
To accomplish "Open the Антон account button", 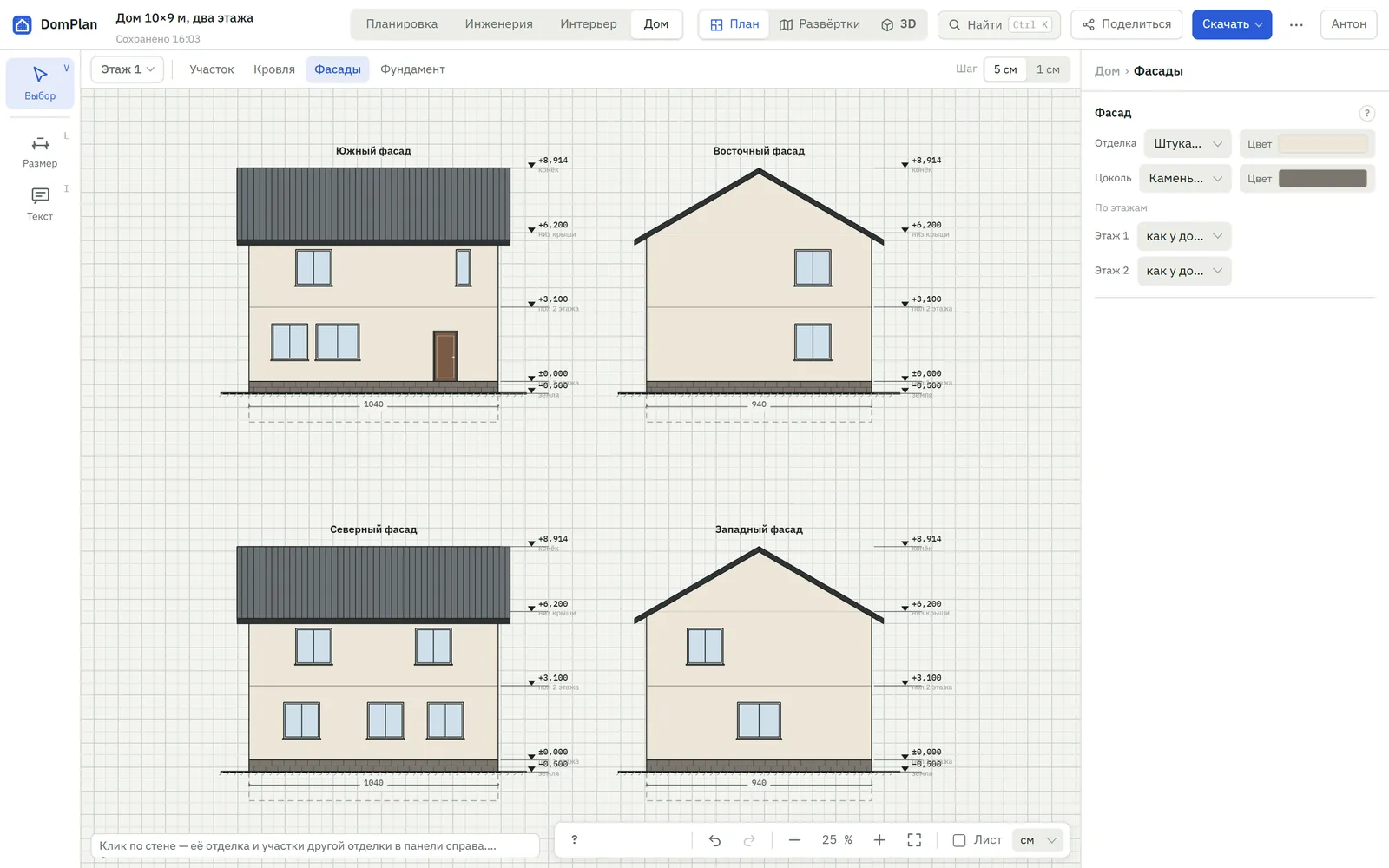I will 1348,24.
